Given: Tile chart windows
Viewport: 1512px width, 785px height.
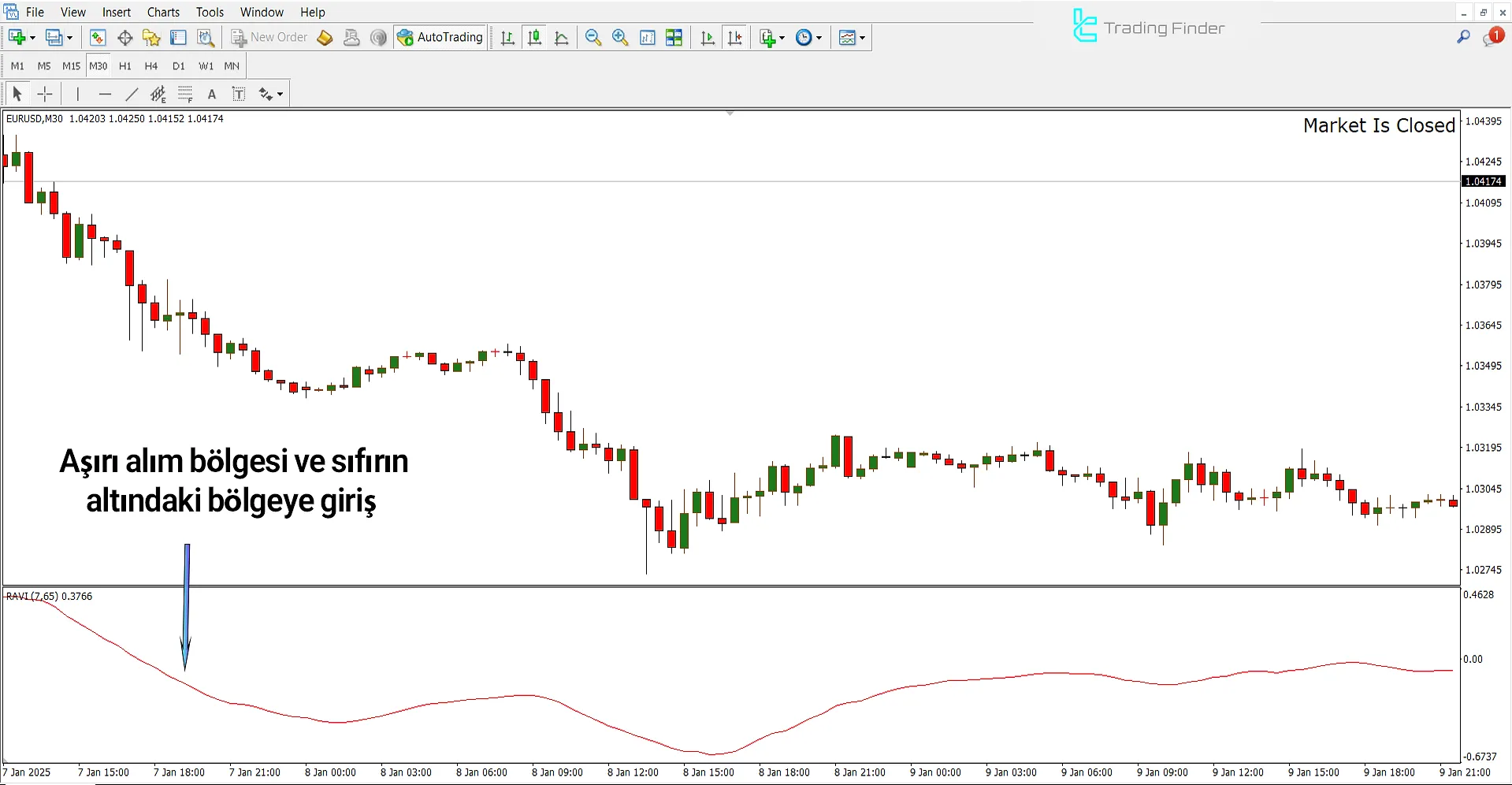Looking at the screenshot, I should [x=674, y=38].
